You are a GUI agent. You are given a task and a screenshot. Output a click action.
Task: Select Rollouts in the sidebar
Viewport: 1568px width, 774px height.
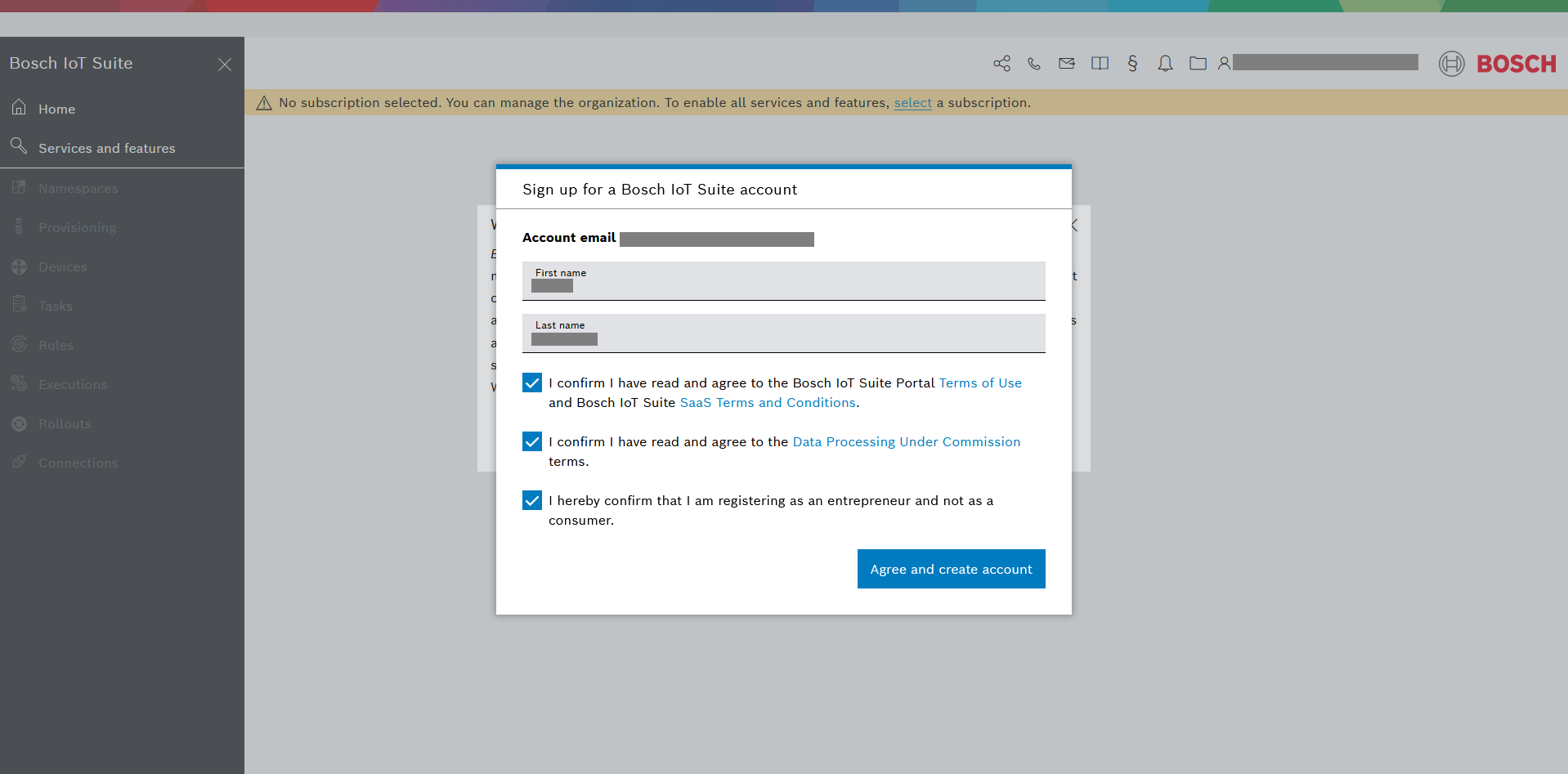122,423
